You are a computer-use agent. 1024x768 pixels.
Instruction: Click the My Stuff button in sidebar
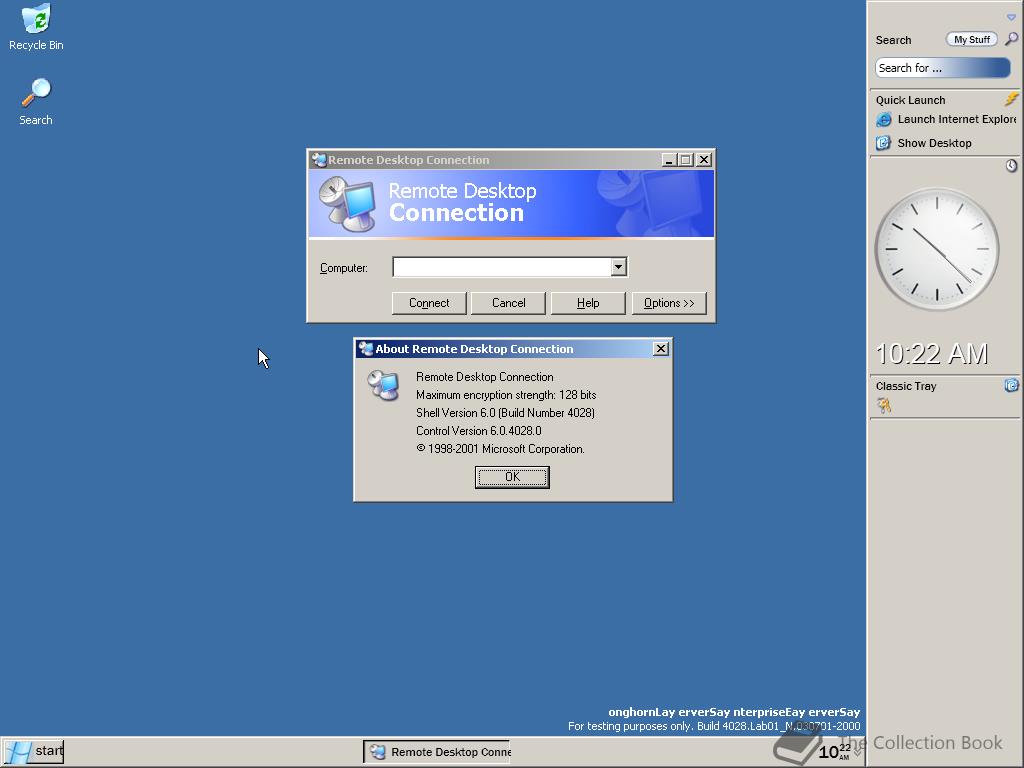[971, 40]
